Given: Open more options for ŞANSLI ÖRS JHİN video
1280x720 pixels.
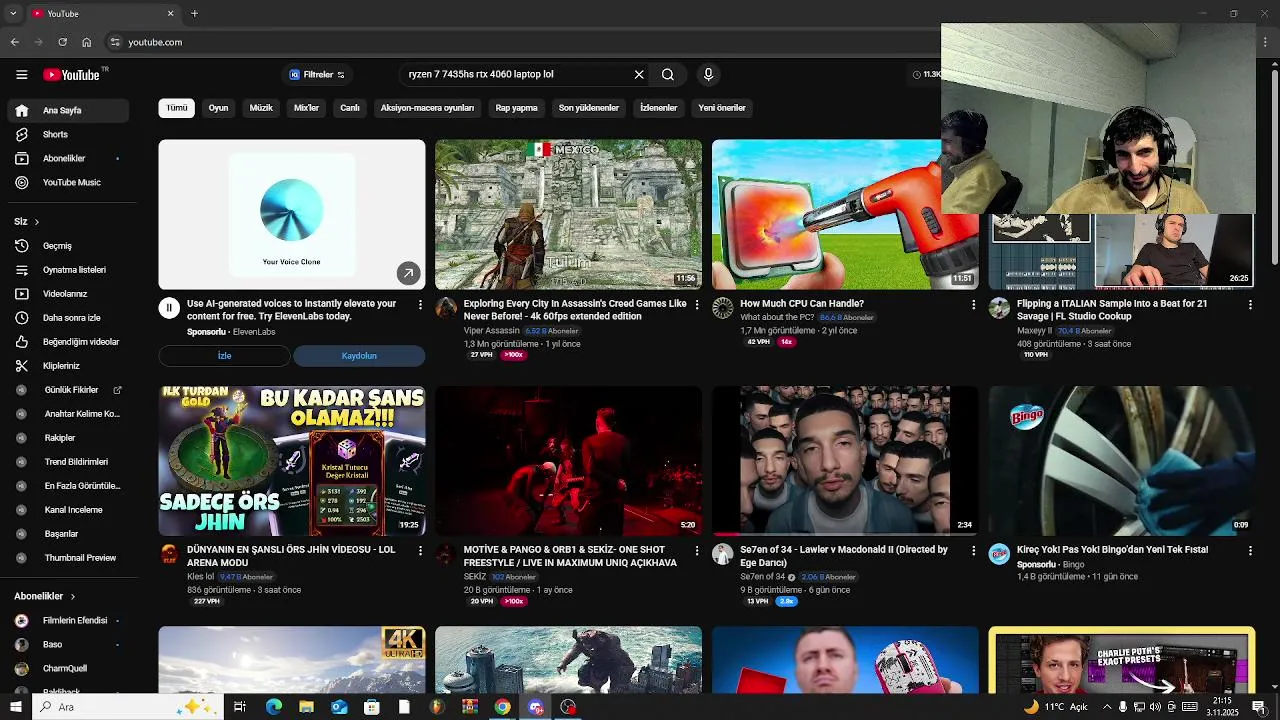Looking at the screenshot, I should click(x=420, y=551).
